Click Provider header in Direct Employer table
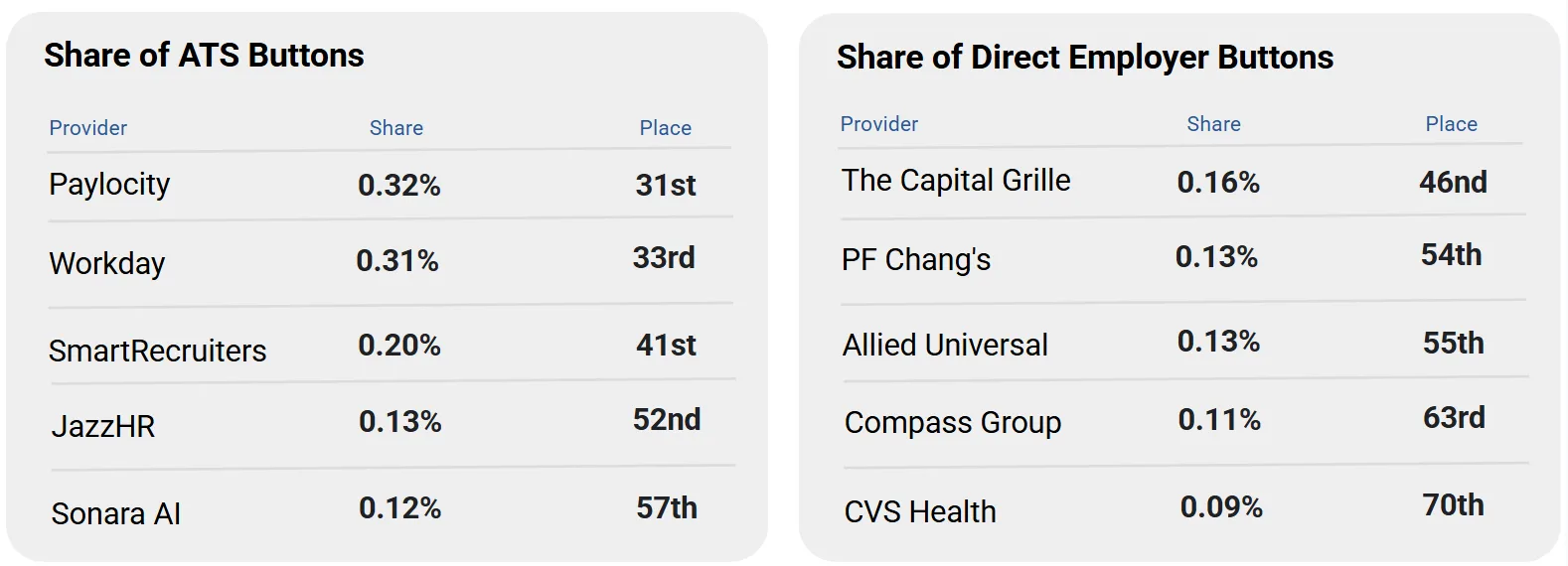 tap(878, 124)
